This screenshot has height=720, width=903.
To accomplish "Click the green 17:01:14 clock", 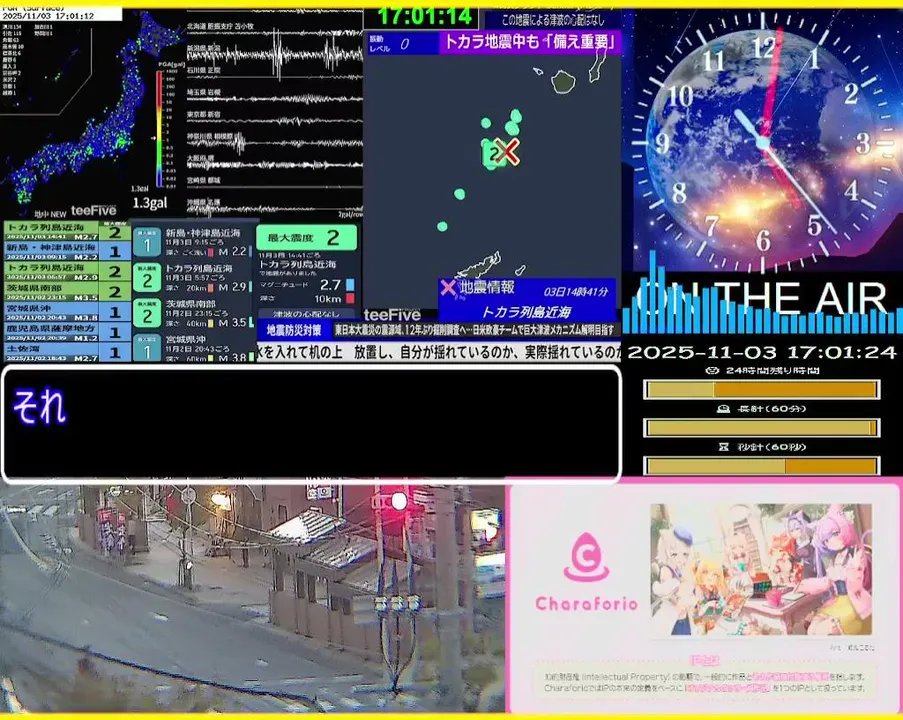I will coord(425,17).
